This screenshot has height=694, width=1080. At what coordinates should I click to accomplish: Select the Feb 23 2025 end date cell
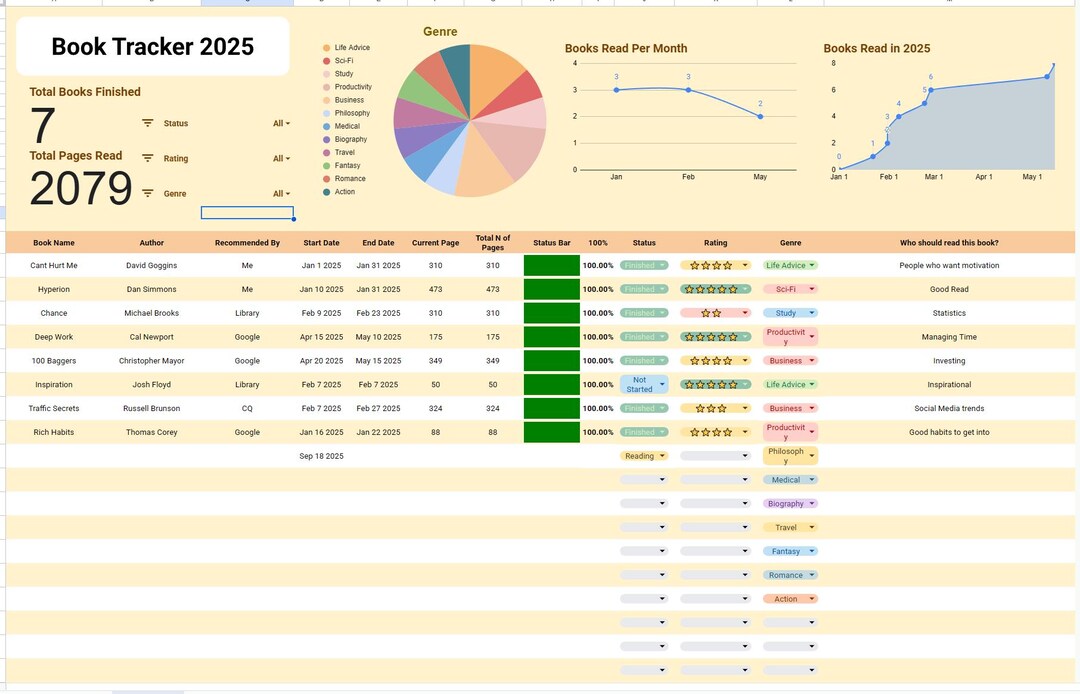(x=378, y=313)
